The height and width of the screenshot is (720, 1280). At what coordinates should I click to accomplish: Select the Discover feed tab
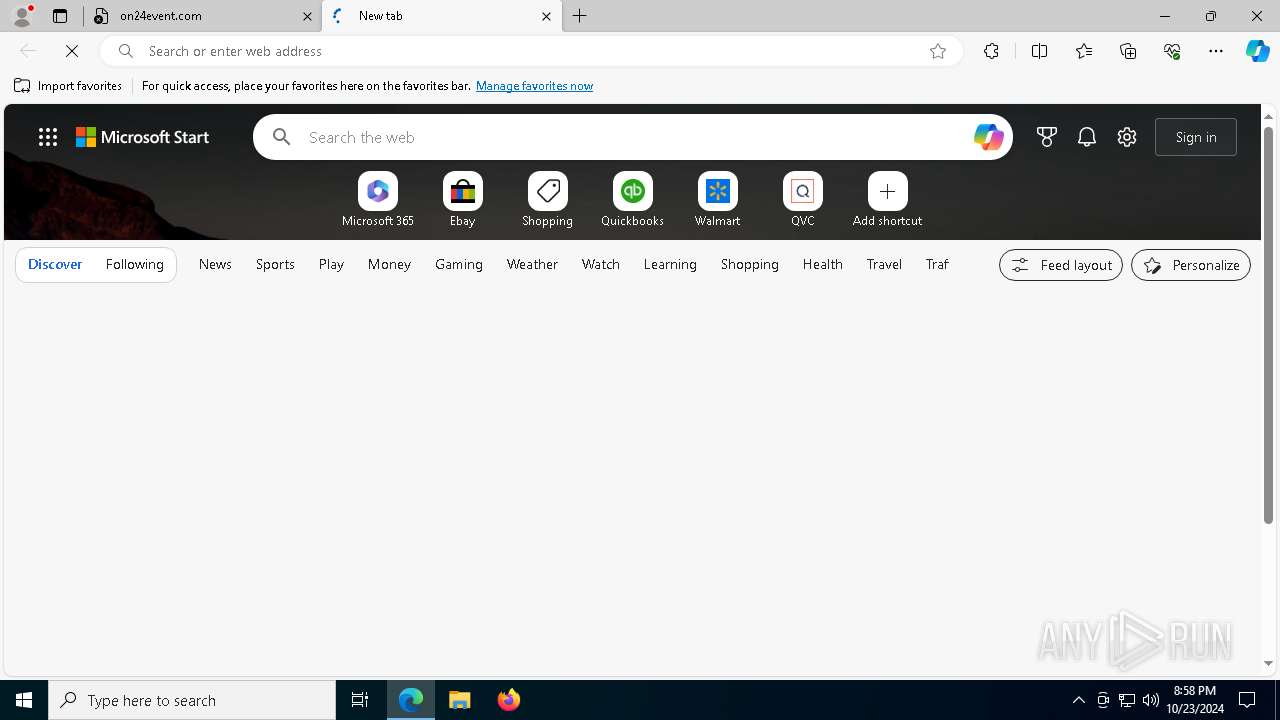pyautogui.click(x=55, y=264)
